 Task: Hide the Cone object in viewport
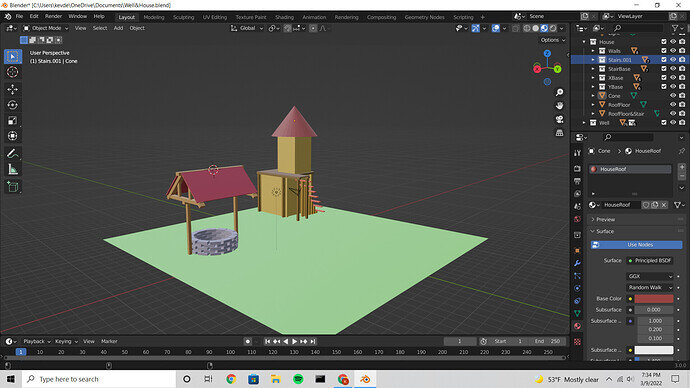point(673,95)
